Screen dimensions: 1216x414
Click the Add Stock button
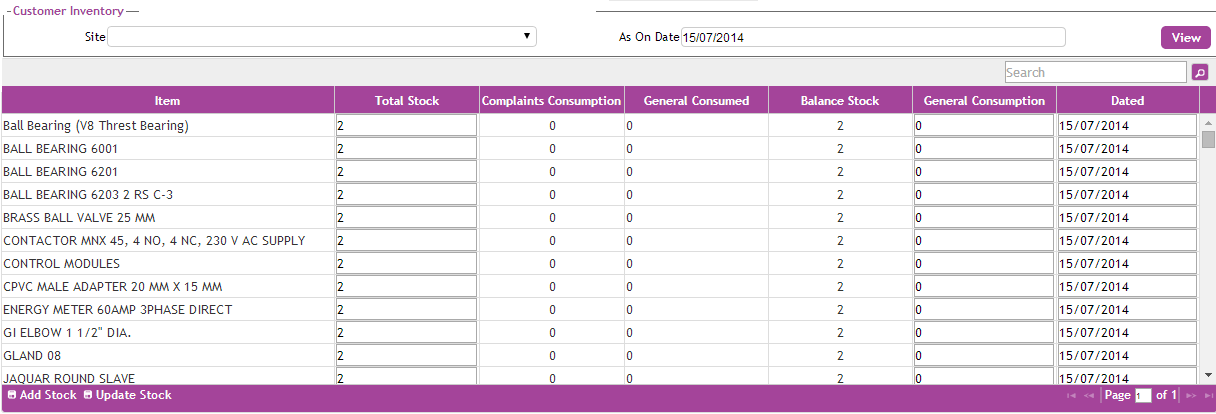[41, 395]
